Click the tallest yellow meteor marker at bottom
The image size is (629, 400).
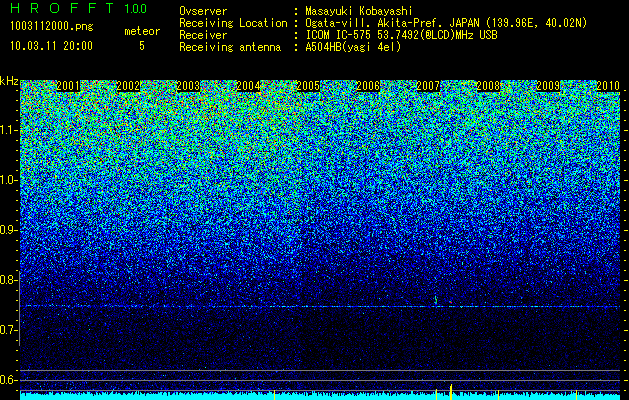coord(451,392)
